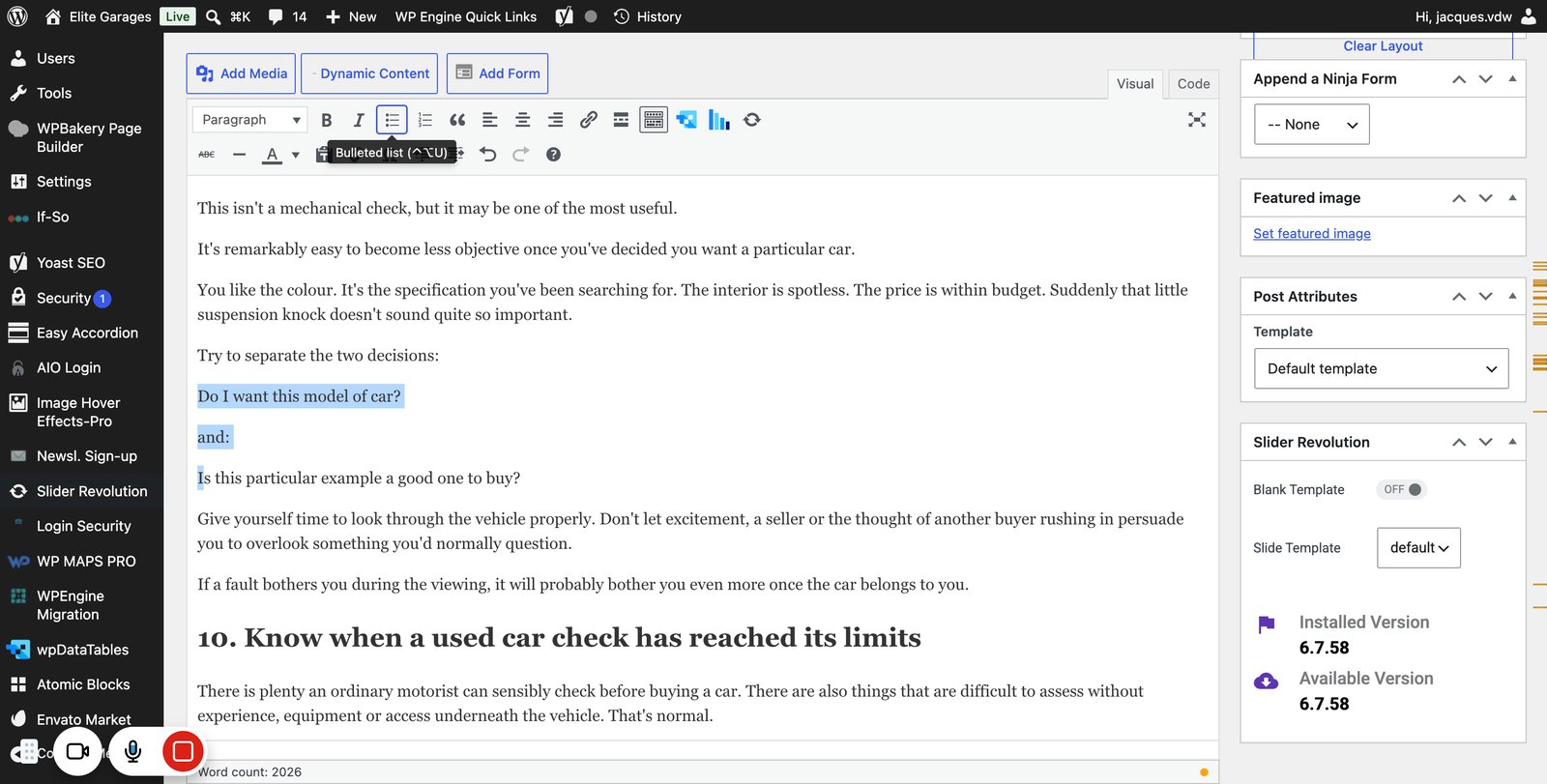Apply the text color button
Screen dimensions: 1547x784
point(273,155)
